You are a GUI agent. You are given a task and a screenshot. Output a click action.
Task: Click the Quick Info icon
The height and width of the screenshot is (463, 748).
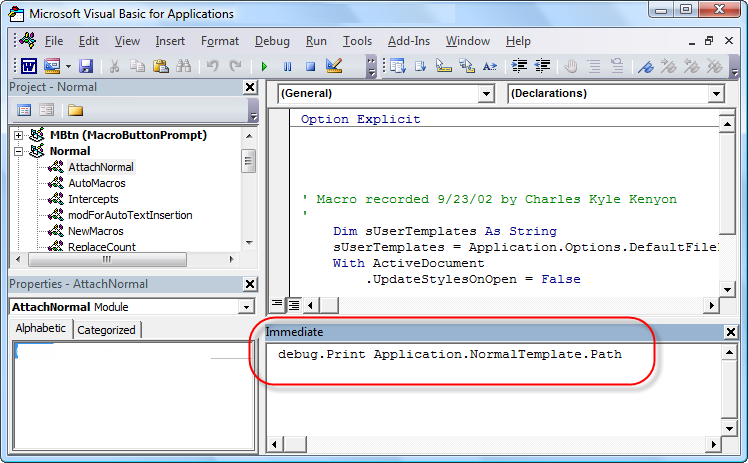[444, 66]
